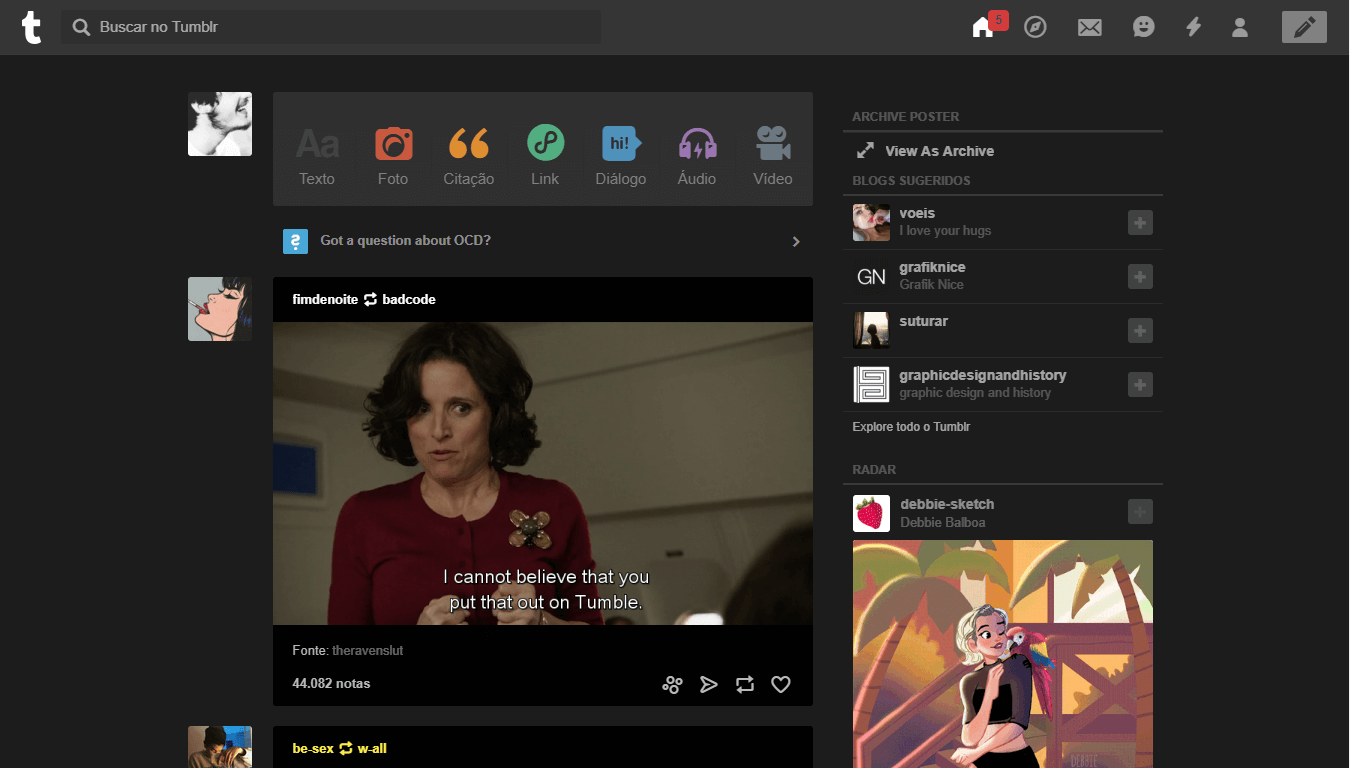Open the radar illustration with parrot
The image size is (1350, 768).
(1003, 654)
